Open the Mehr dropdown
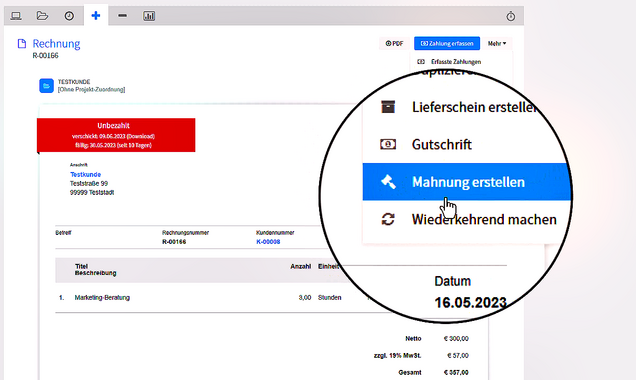The width and height of the screenshot is (636, 380). 497,43
